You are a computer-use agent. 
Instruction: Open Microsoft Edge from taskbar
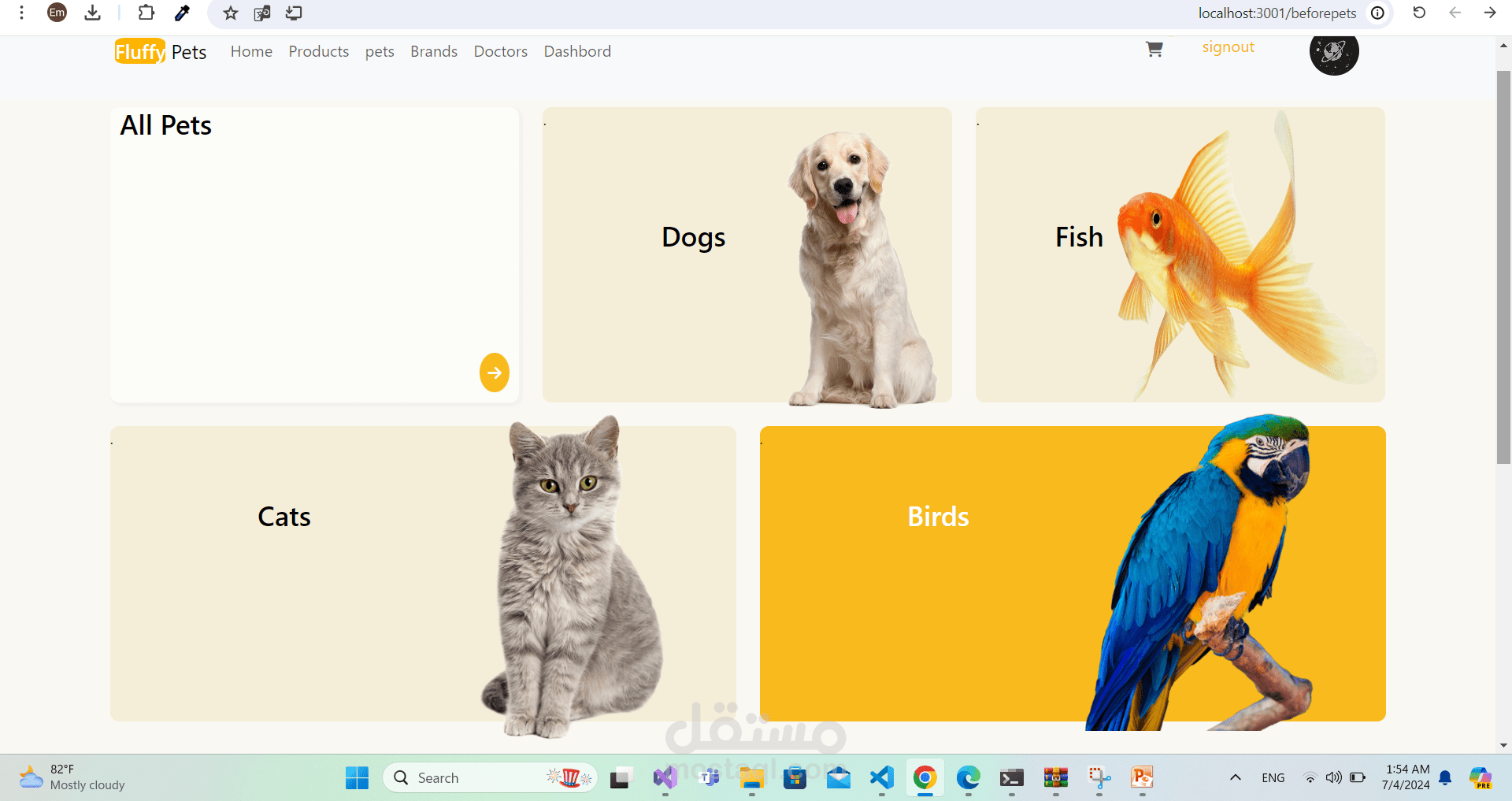pyautogui.click(x=969, y=778)
